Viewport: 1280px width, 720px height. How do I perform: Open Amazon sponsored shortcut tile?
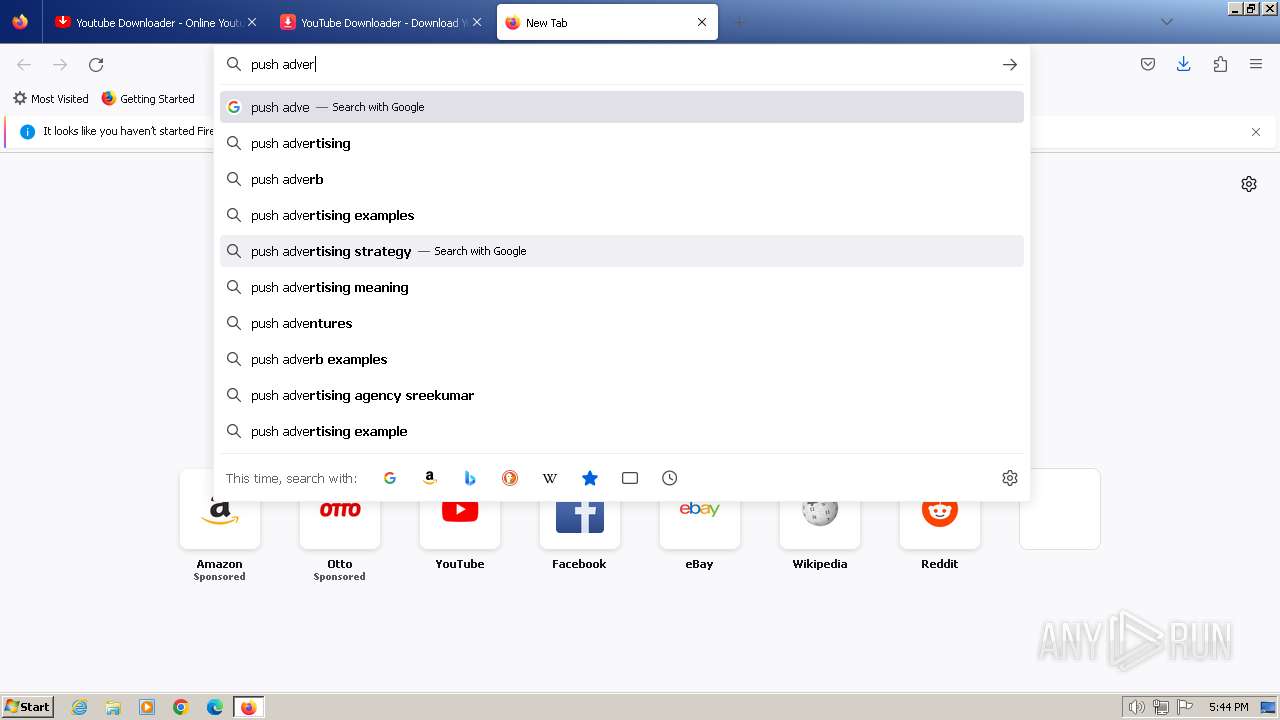point(220,525)
